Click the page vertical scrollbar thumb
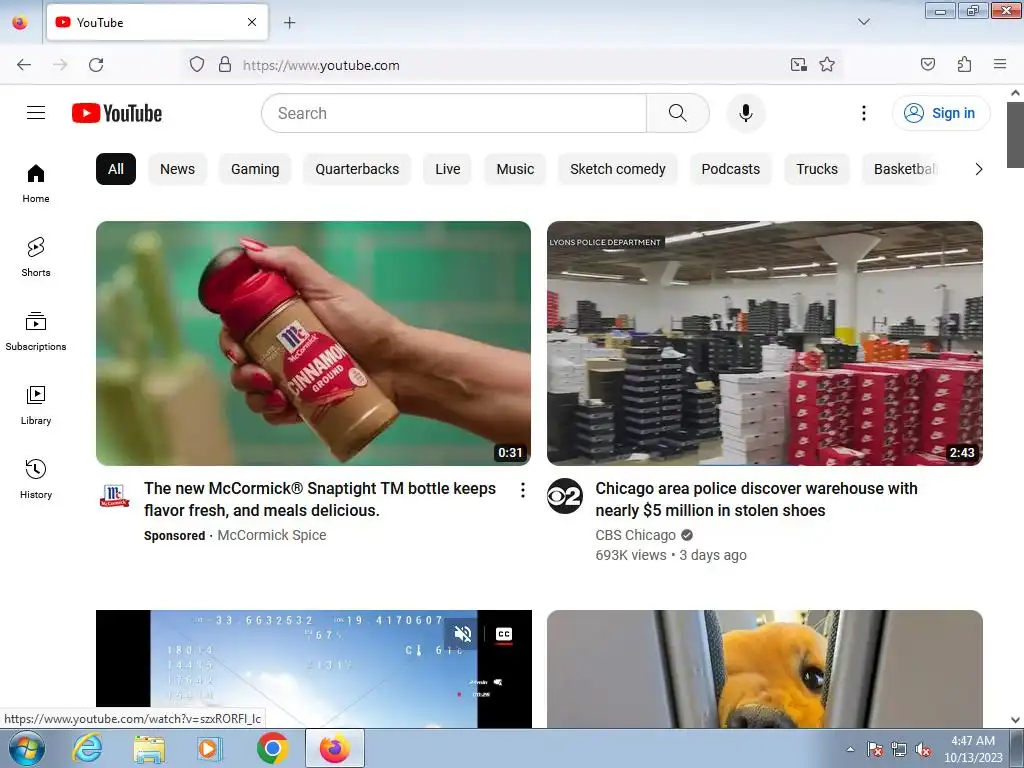 point(1015,135)
